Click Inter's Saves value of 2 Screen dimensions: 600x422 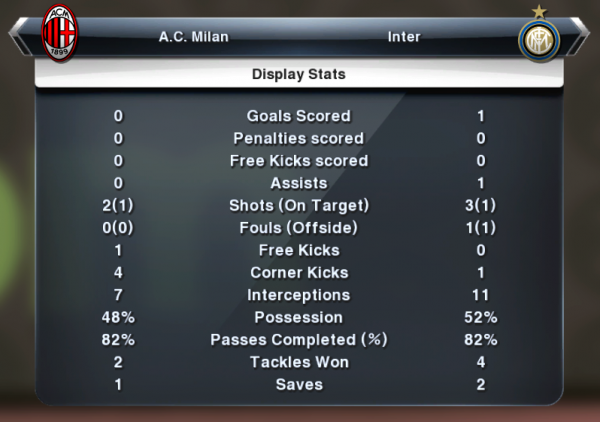(481, 384)
